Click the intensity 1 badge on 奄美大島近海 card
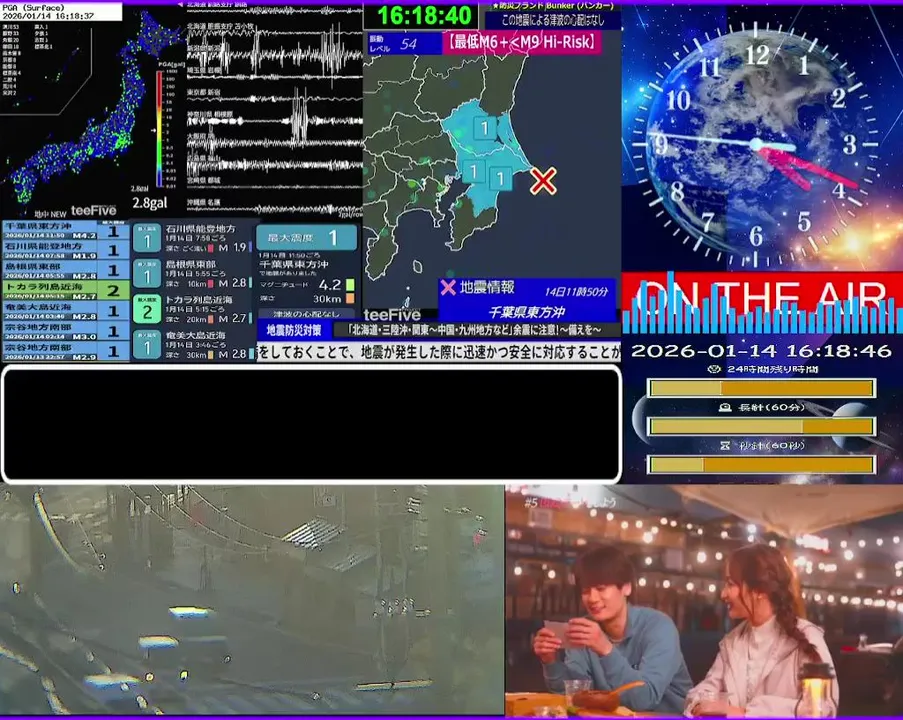 [x=147, y=345]
